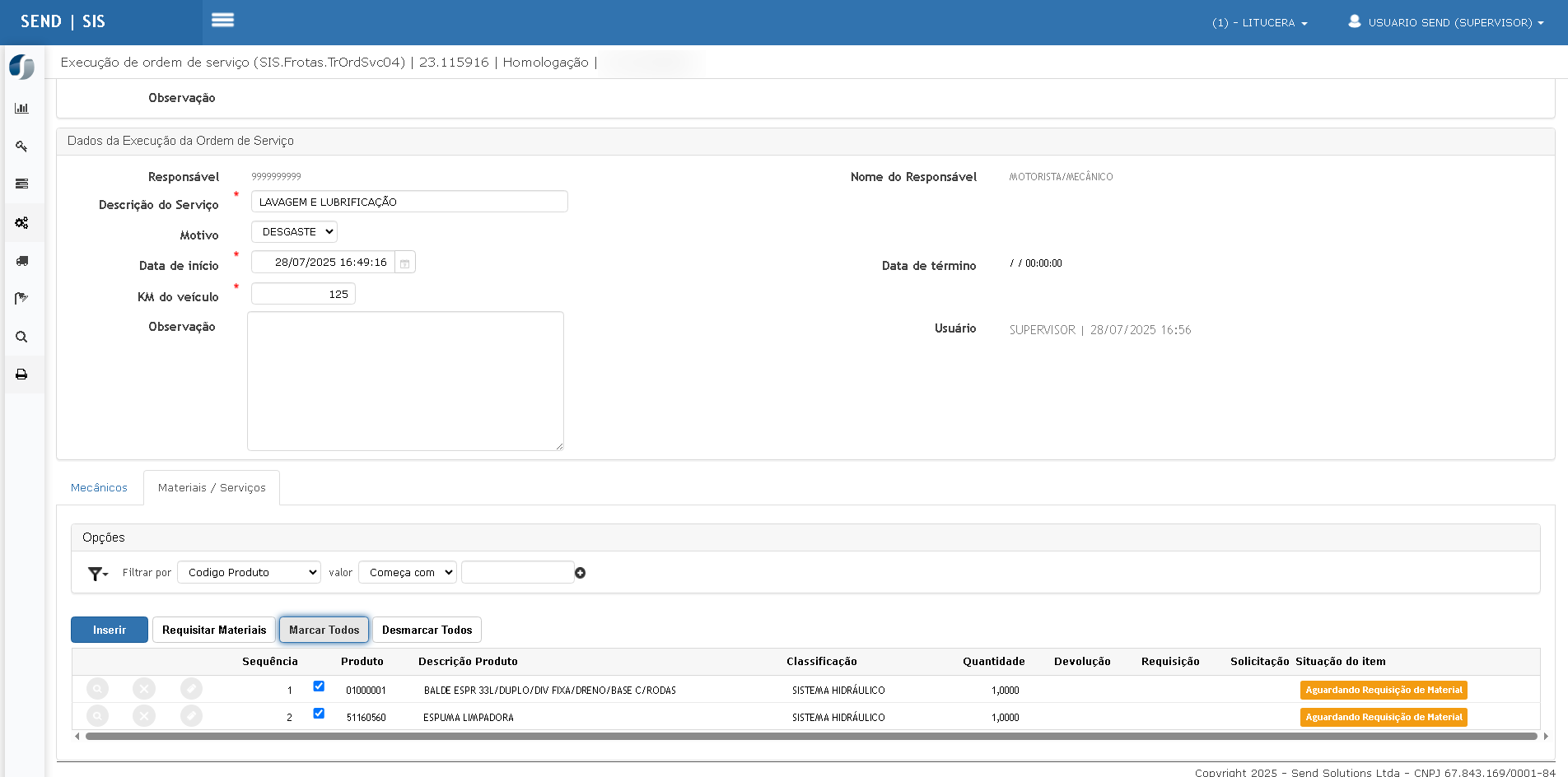
Task: Open the magnifier search sidebar icon
Action: [x=21, y=337]
